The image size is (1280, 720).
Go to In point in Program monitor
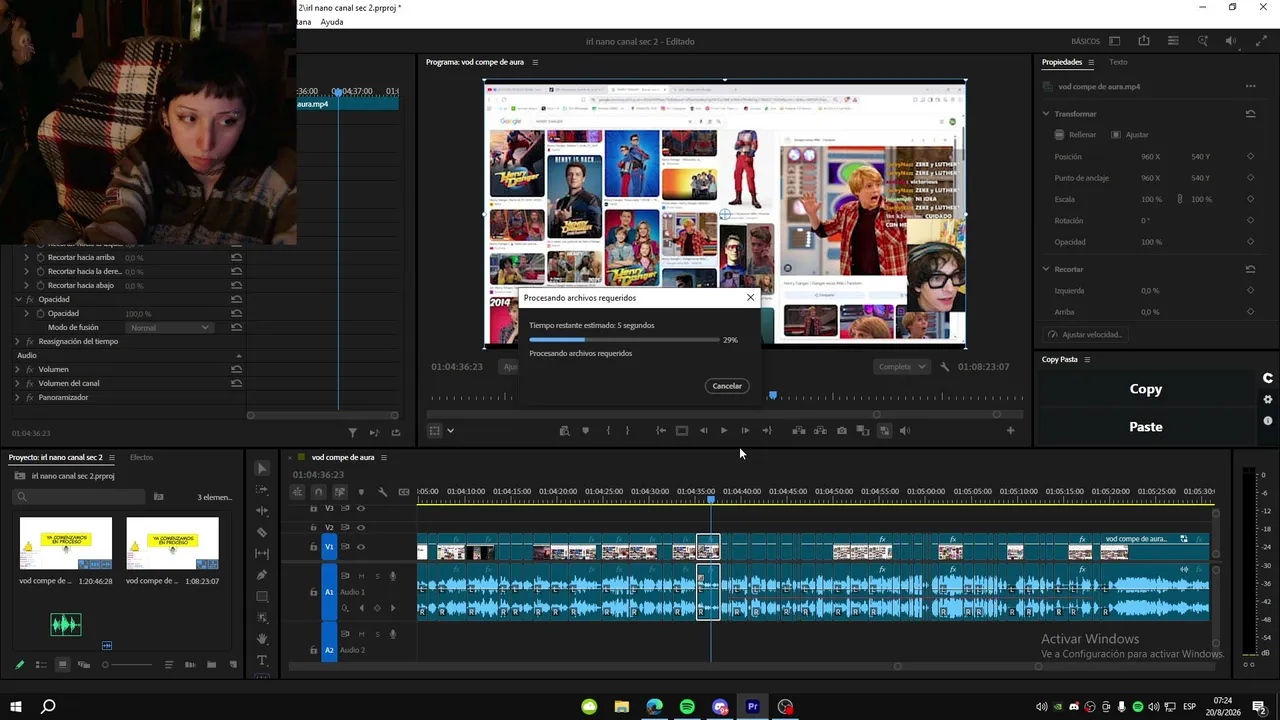(x=661, y=431)
